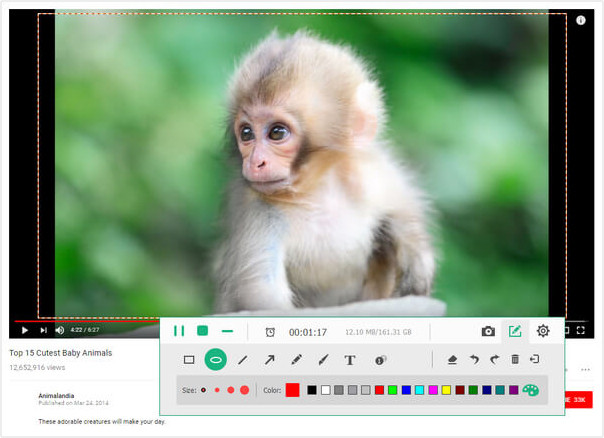Image resolution: width=604 pixels, height=438 pixels.
Task: Select the numbered callout step tool
Action: [381, 360]
